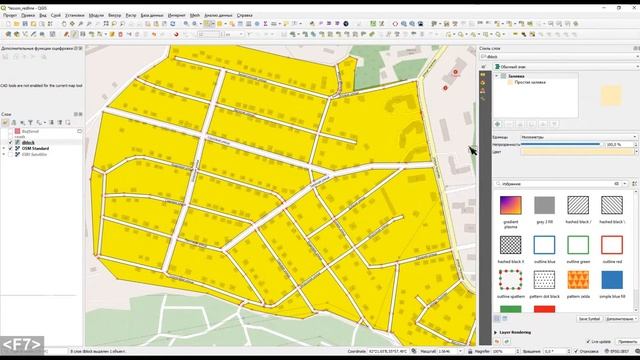Choose the pattern zelda symbol preset
The height and width of the screenshot is (360, 640).
578,280
